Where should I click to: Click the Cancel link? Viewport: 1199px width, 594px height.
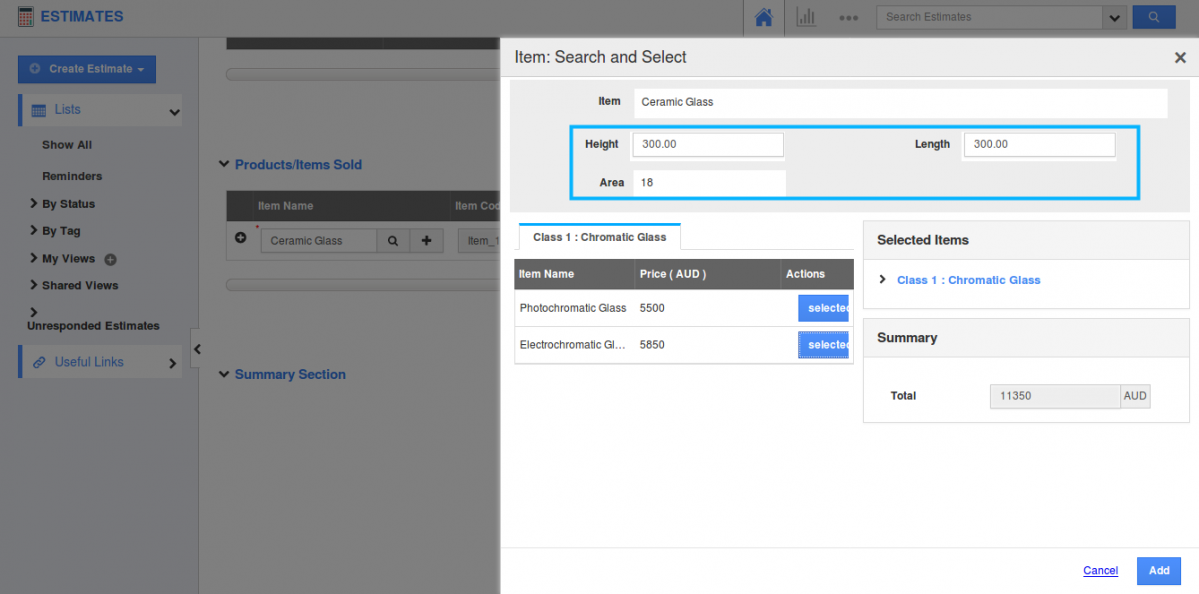click(1100, 571)
